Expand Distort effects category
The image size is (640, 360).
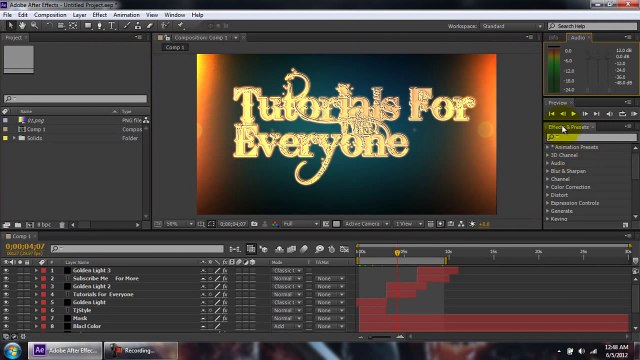[548, 195]
